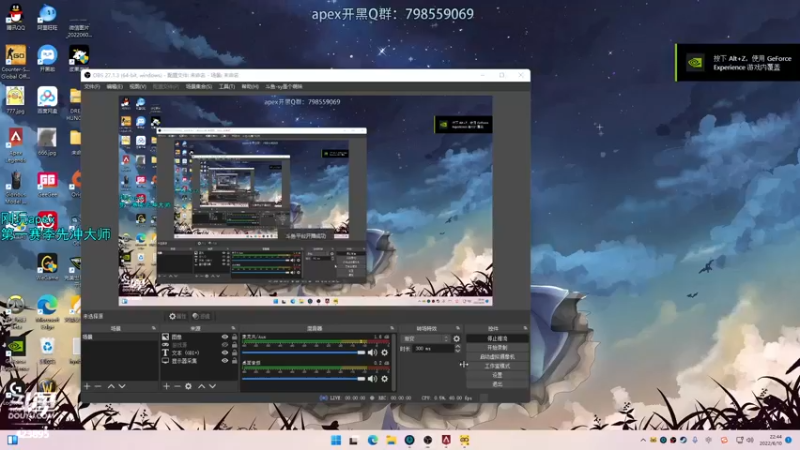The image size is (800, 450).
Task: Open File Explorer from the taskbar
Action: 391,440
